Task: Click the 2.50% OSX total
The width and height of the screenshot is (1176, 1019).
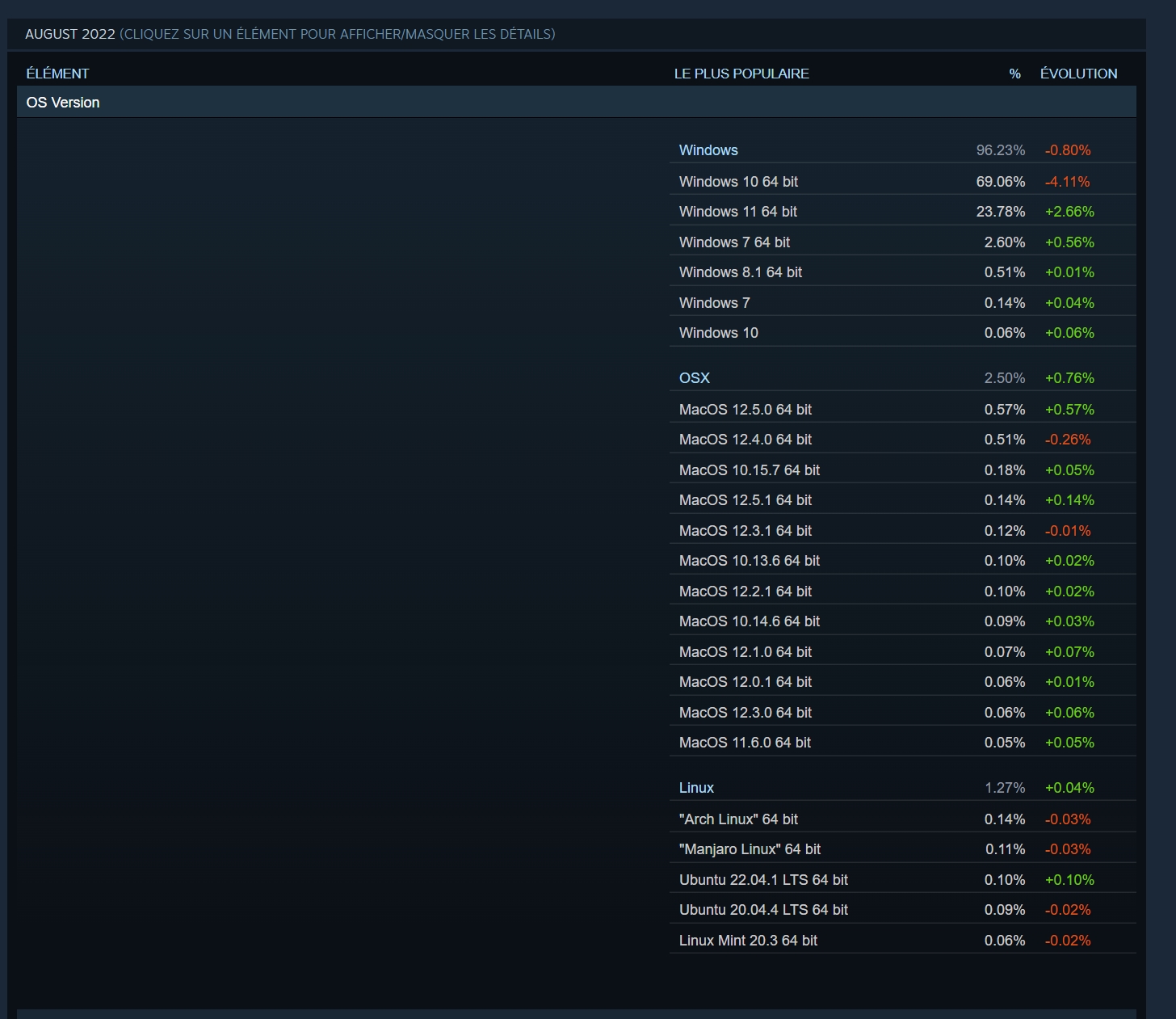Action: pos(1005,378)
